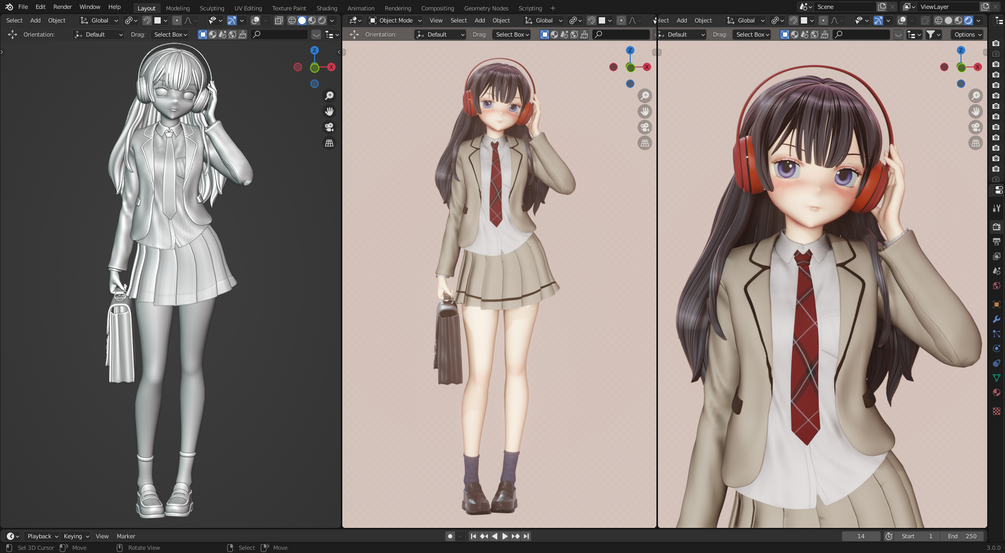Screen dimensions: 1005x553
Task: Add a new workspace with the plus button
Action: (553, 8)
